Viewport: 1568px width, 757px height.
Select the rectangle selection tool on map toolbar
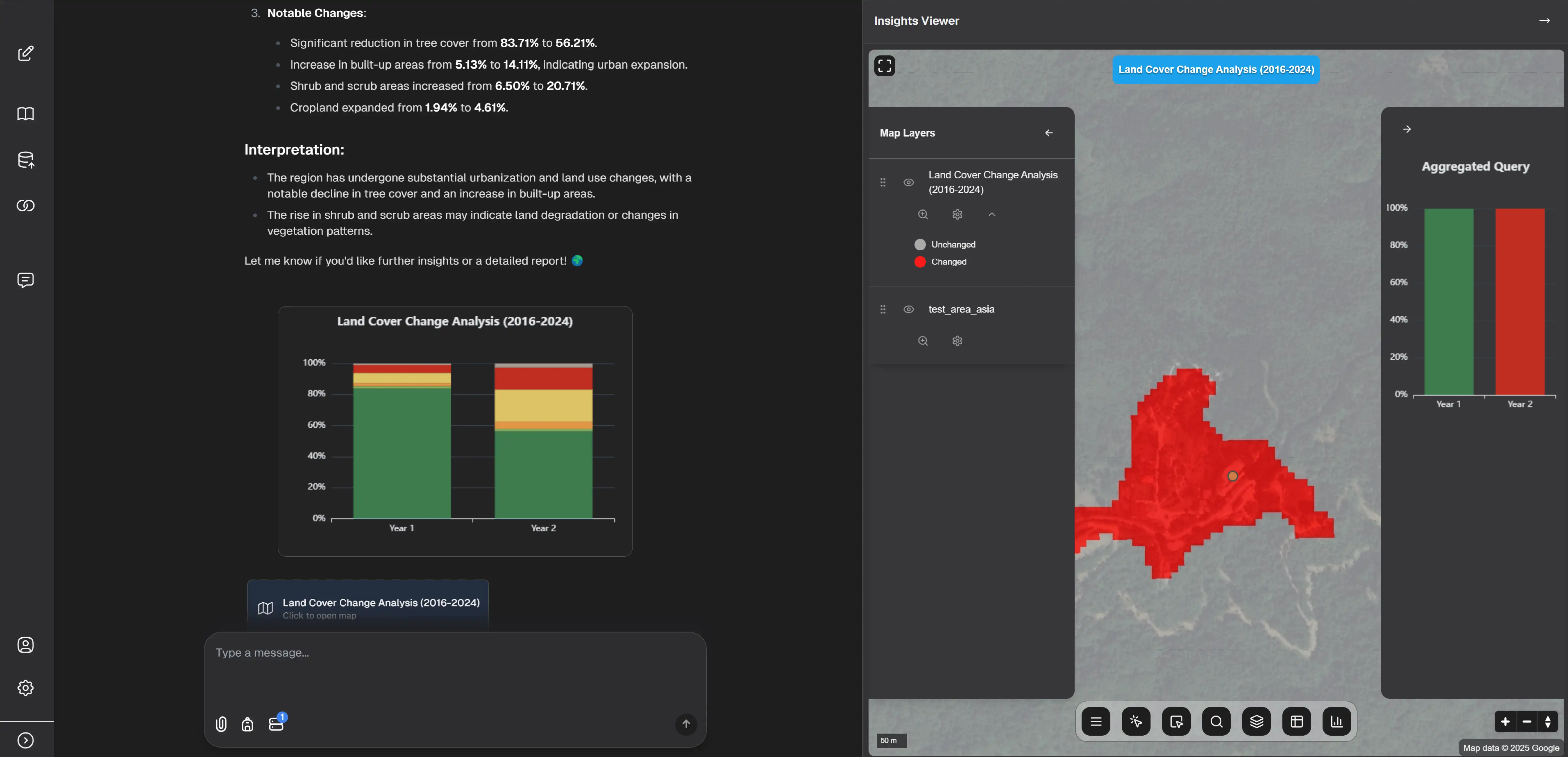[1176, 721]
